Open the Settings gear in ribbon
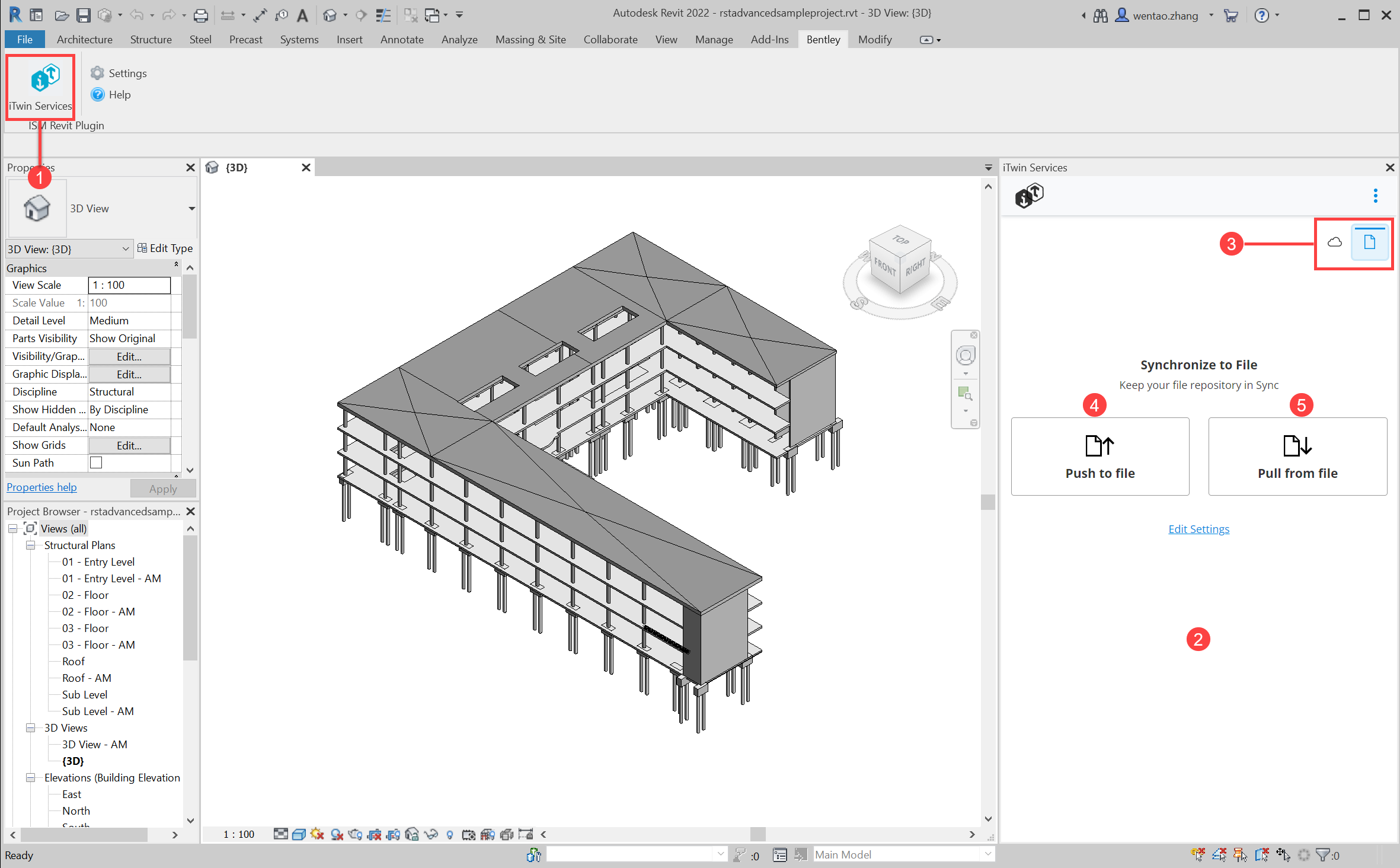 pos(97,73)
